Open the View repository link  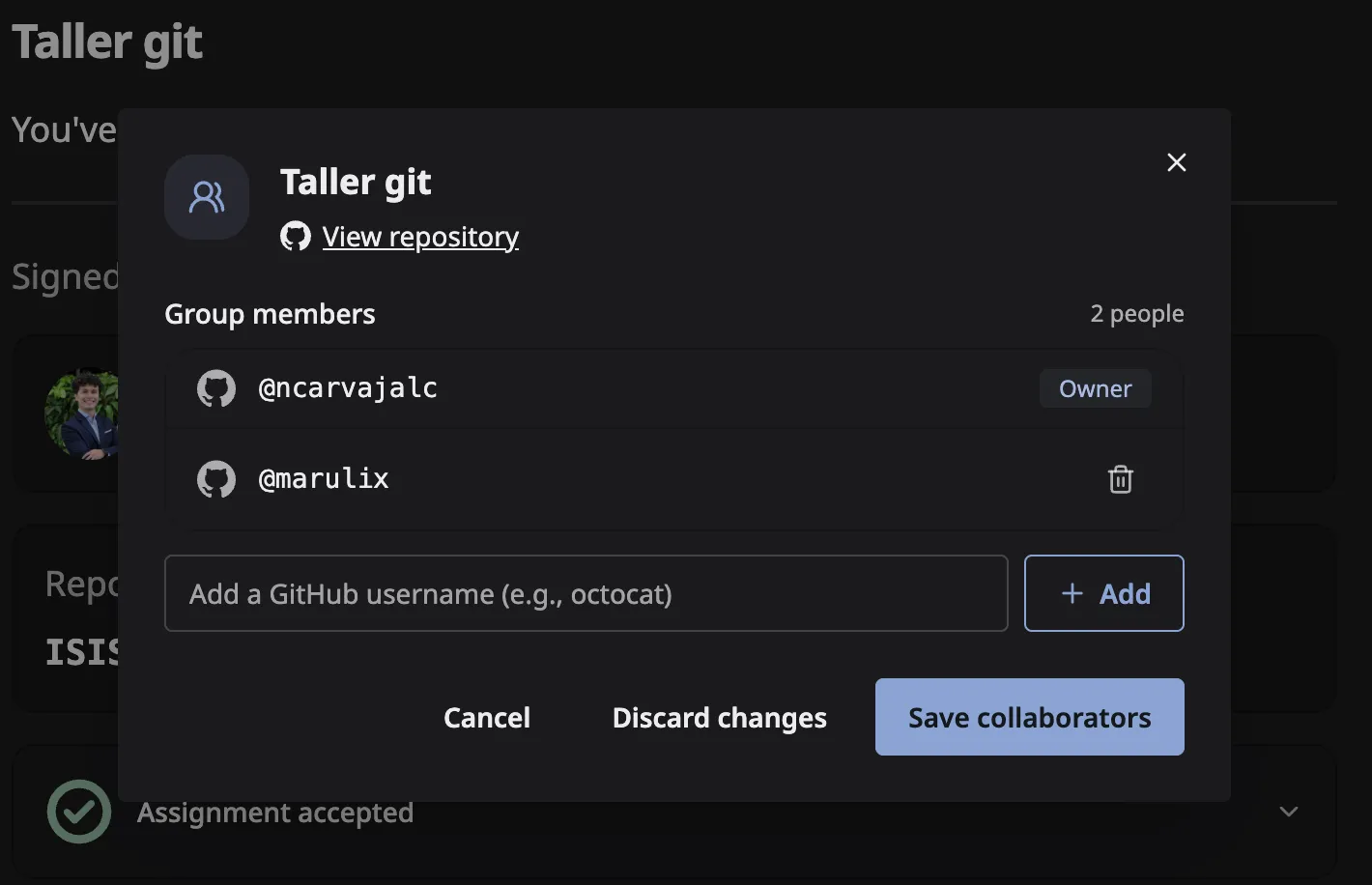click(x=420, y=237)
